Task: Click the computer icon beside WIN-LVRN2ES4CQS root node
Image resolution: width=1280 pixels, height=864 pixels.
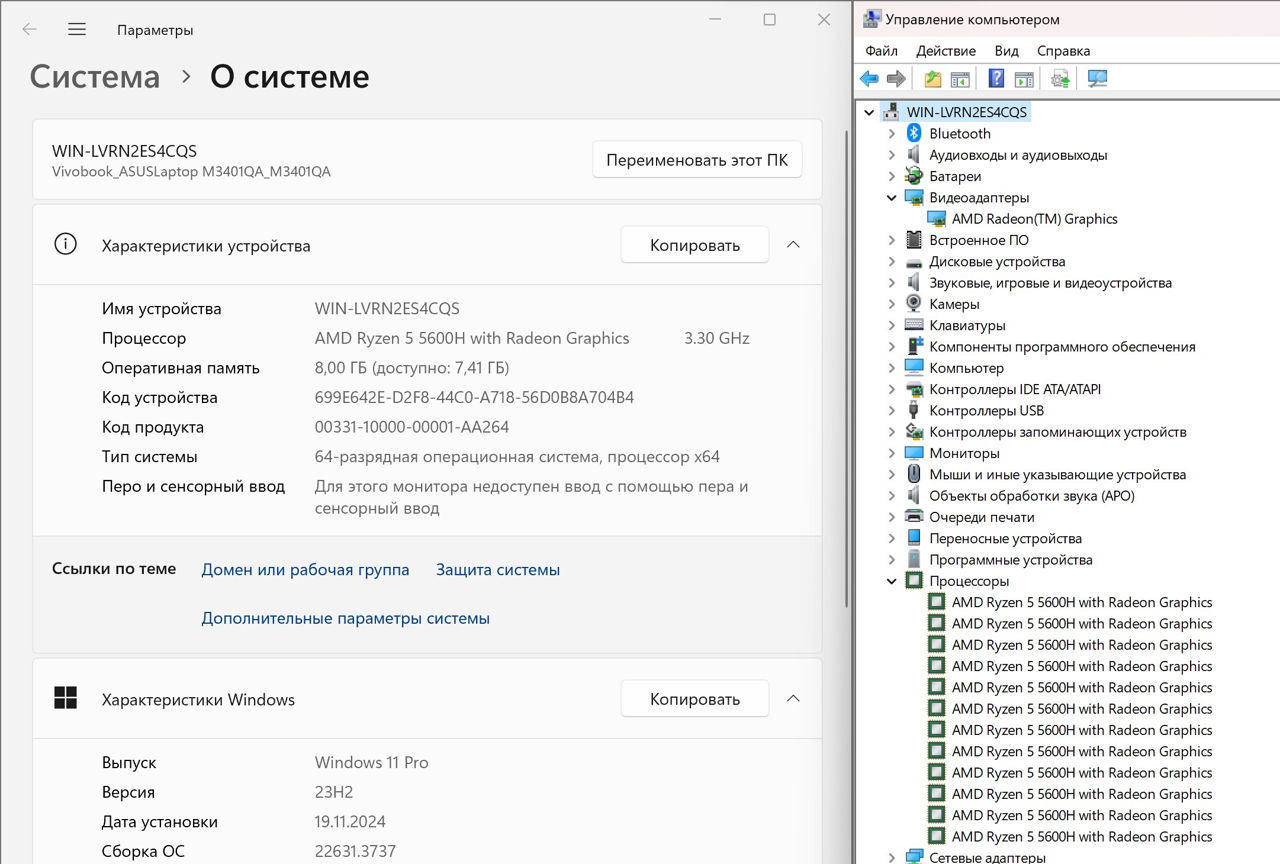Action: coord(890,112)
